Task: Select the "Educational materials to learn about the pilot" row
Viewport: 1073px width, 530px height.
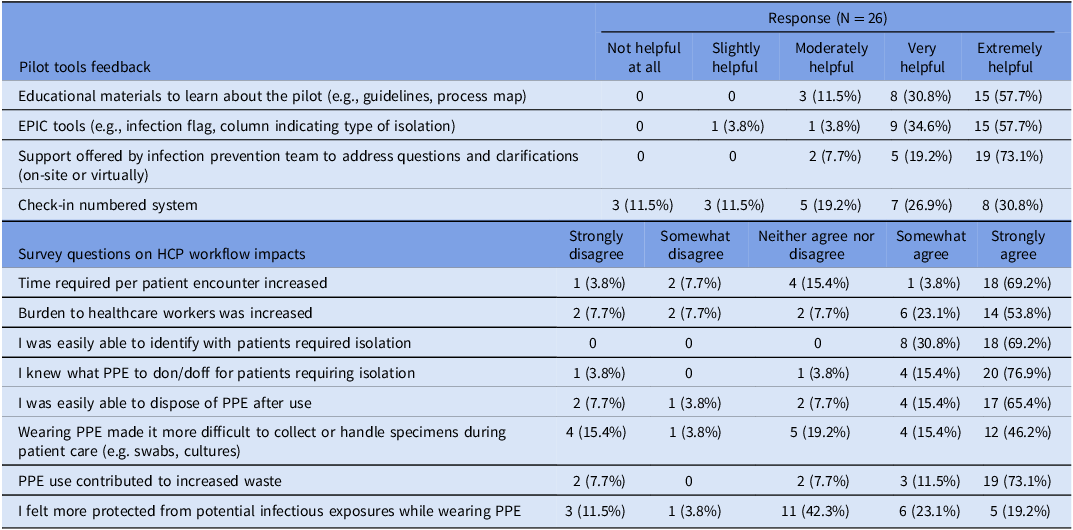Action: 273,97
